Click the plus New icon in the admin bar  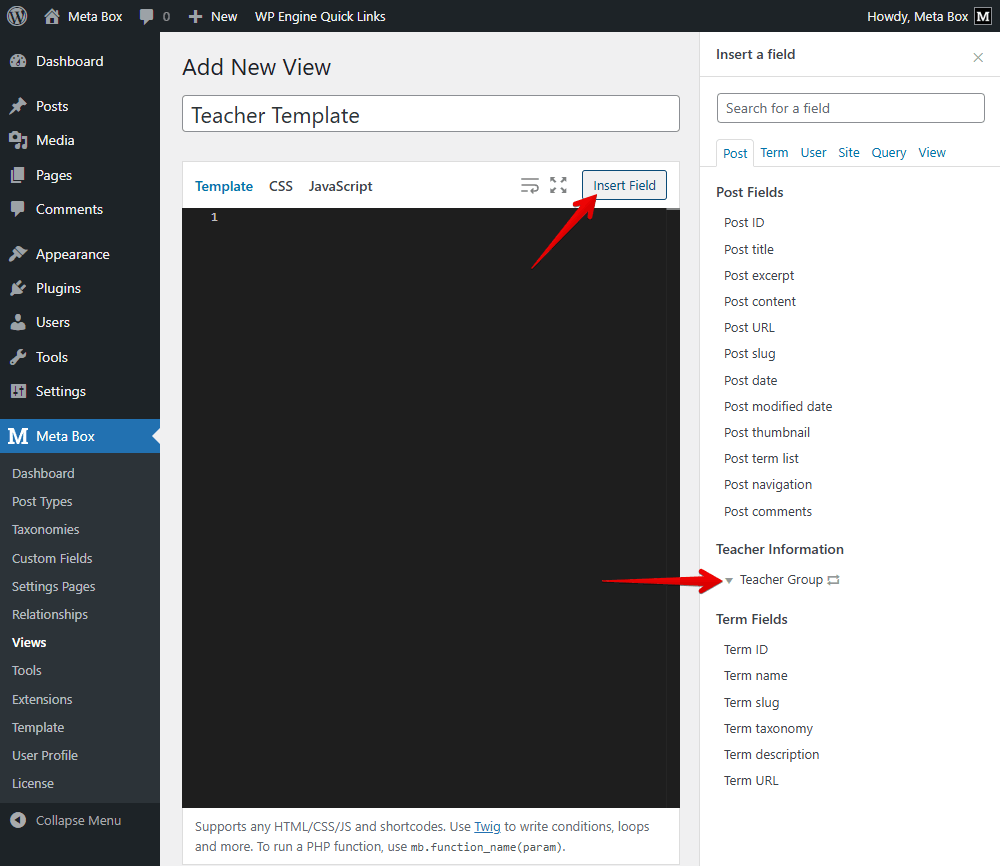tap(196, 16)
